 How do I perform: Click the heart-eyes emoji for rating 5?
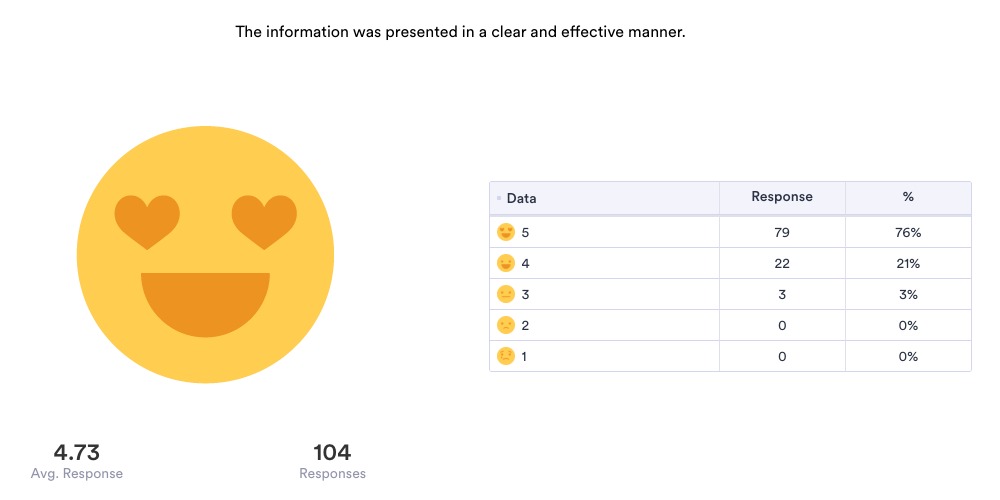coord(506,233)
